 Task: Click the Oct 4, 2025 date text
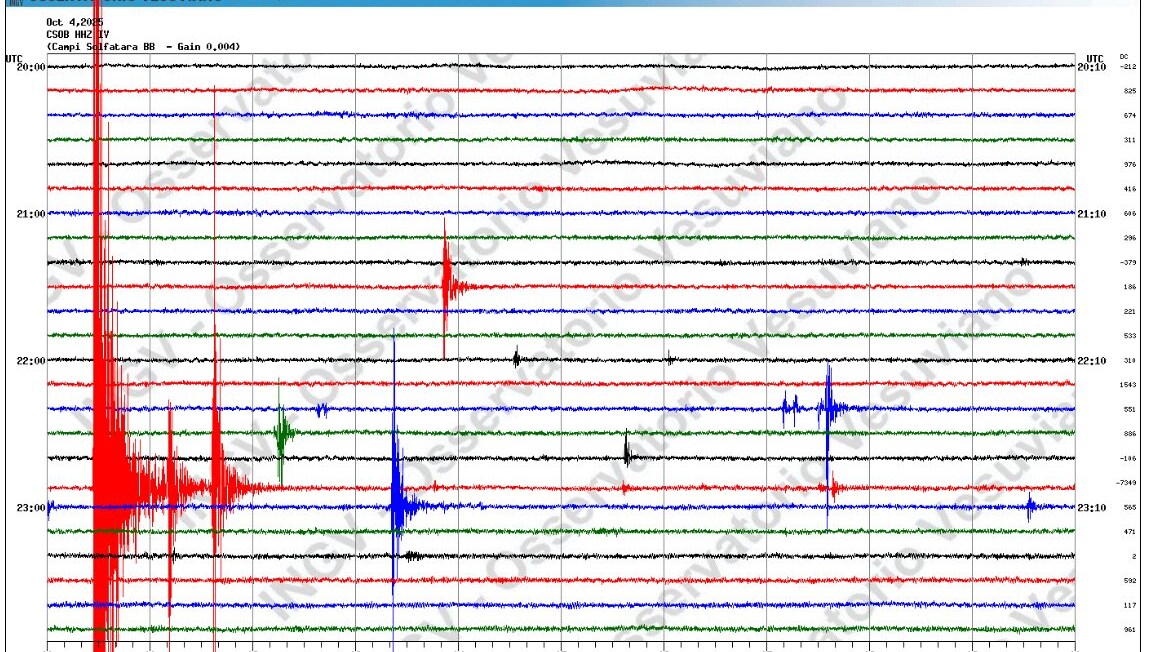75,22
